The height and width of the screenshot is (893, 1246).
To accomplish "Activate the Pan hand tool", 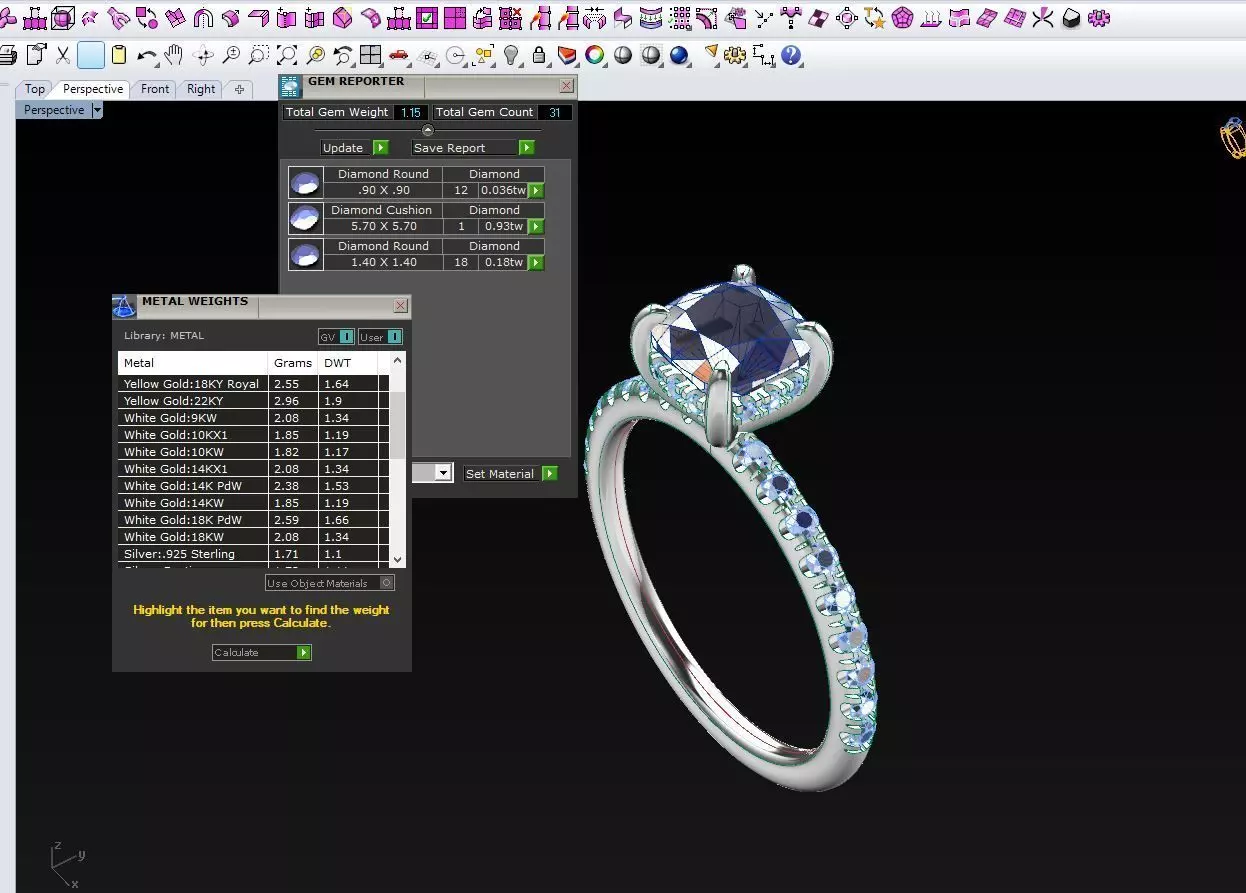I will [x=174, y=55].
